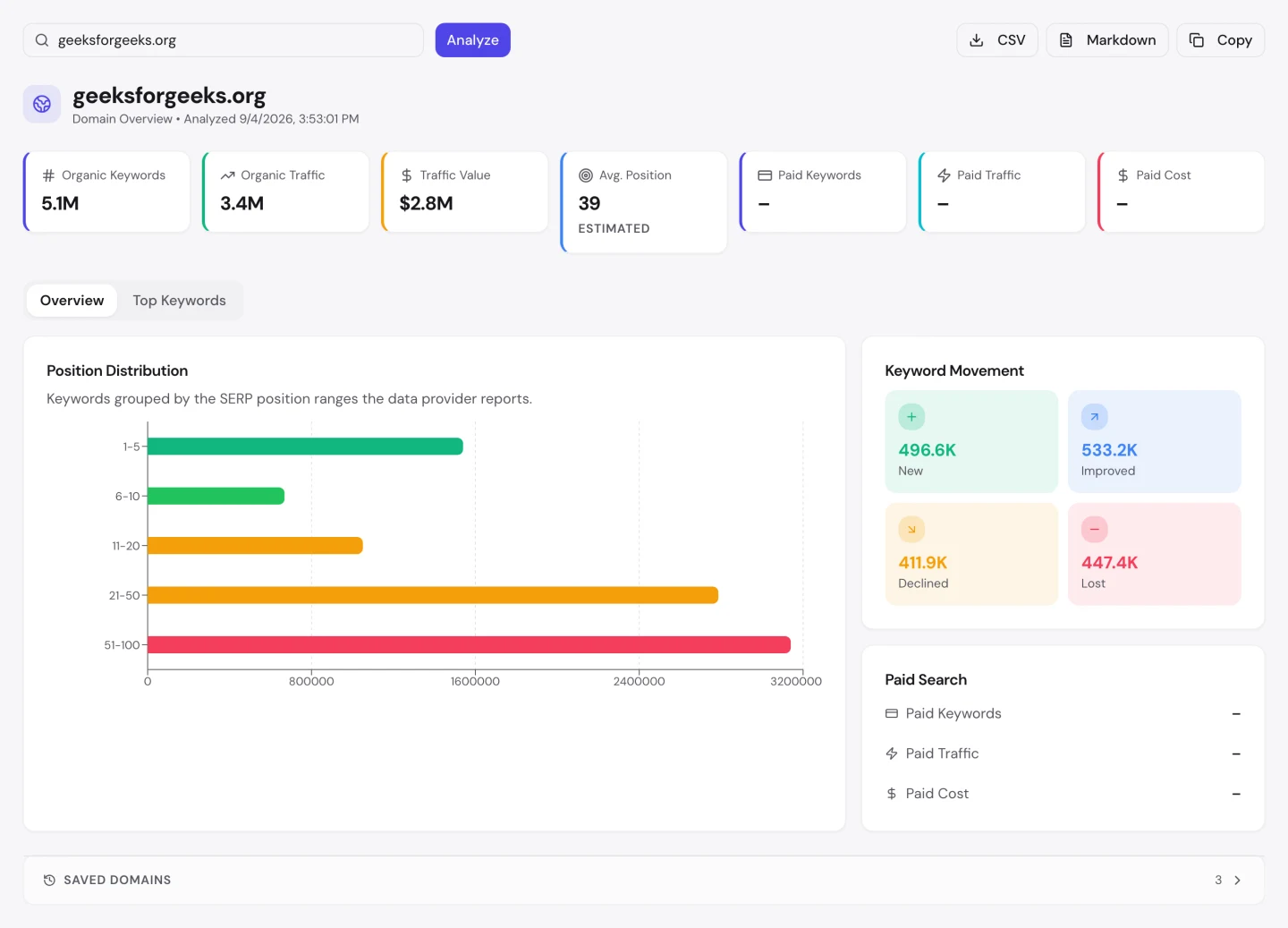1288x928 pixels.
Task: Click the card icon in Paid Search Paid Keywords row
Action: tap(892, 713)
